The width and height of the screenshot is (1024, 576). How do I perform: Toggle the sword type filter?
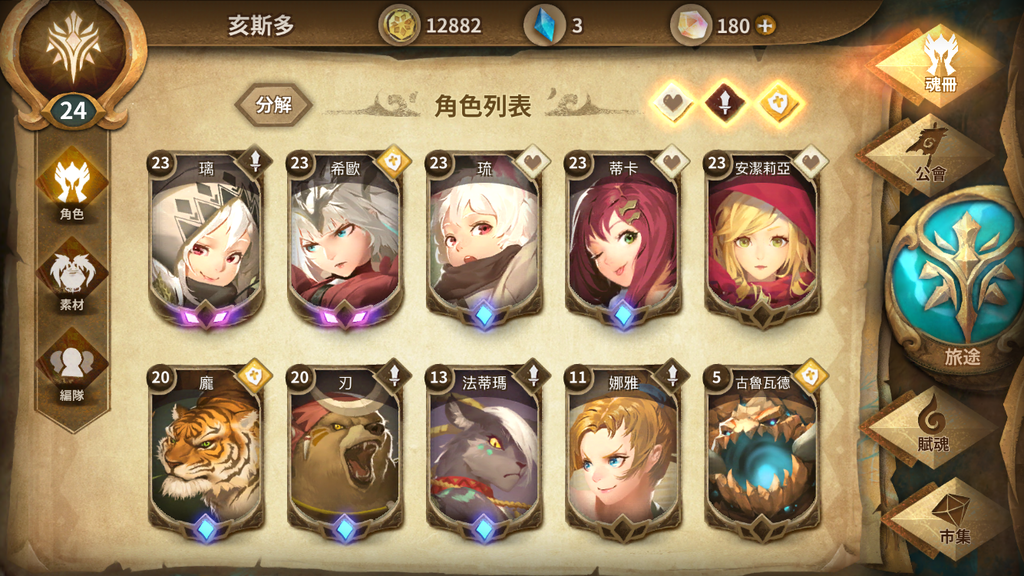(x=725, y=103)
